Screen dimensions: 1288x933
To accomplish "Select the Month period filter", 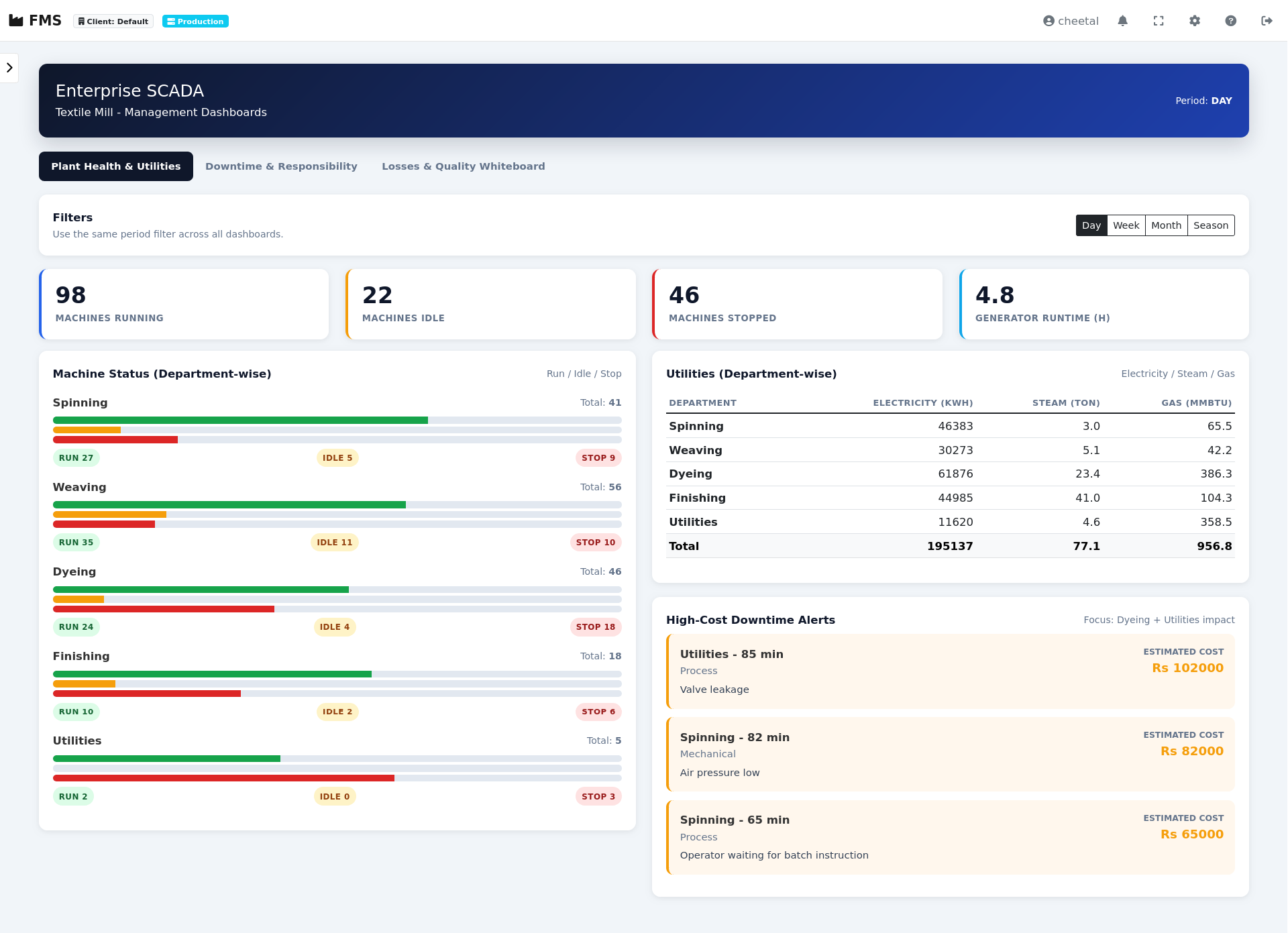I will 1166,225.
